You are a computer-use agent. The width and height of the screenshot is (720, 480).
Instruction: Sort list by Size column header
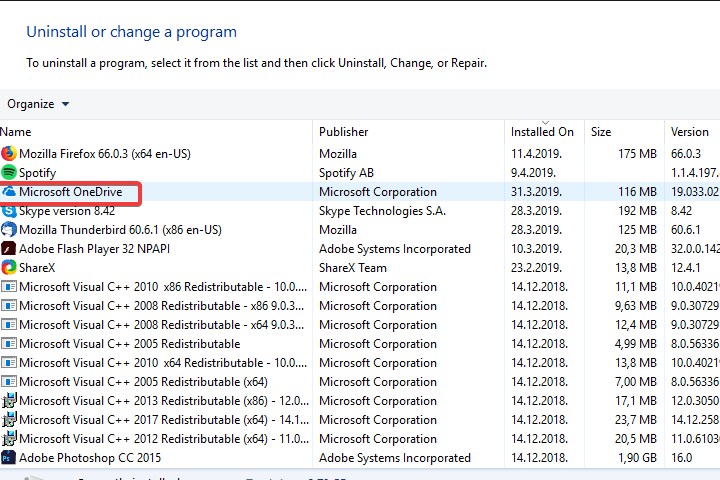pos(601,132)
